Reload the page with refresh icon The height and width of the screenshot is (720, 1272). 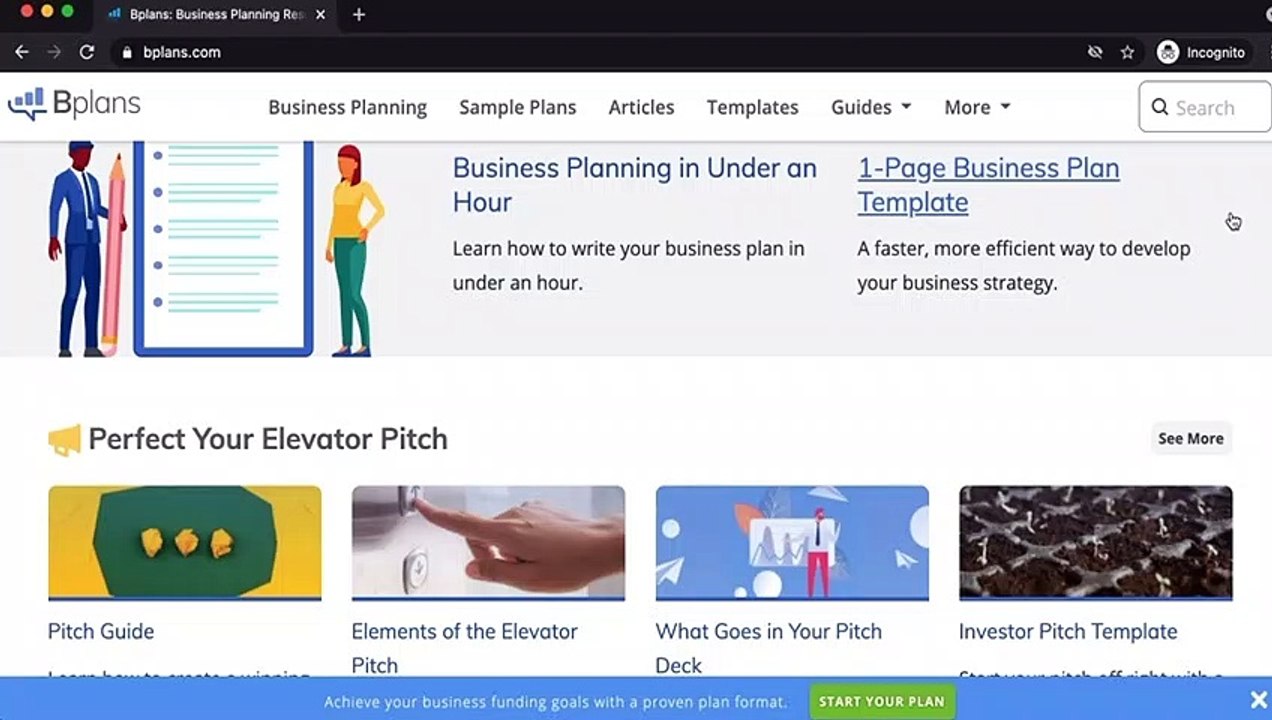[x=87, y=52]
